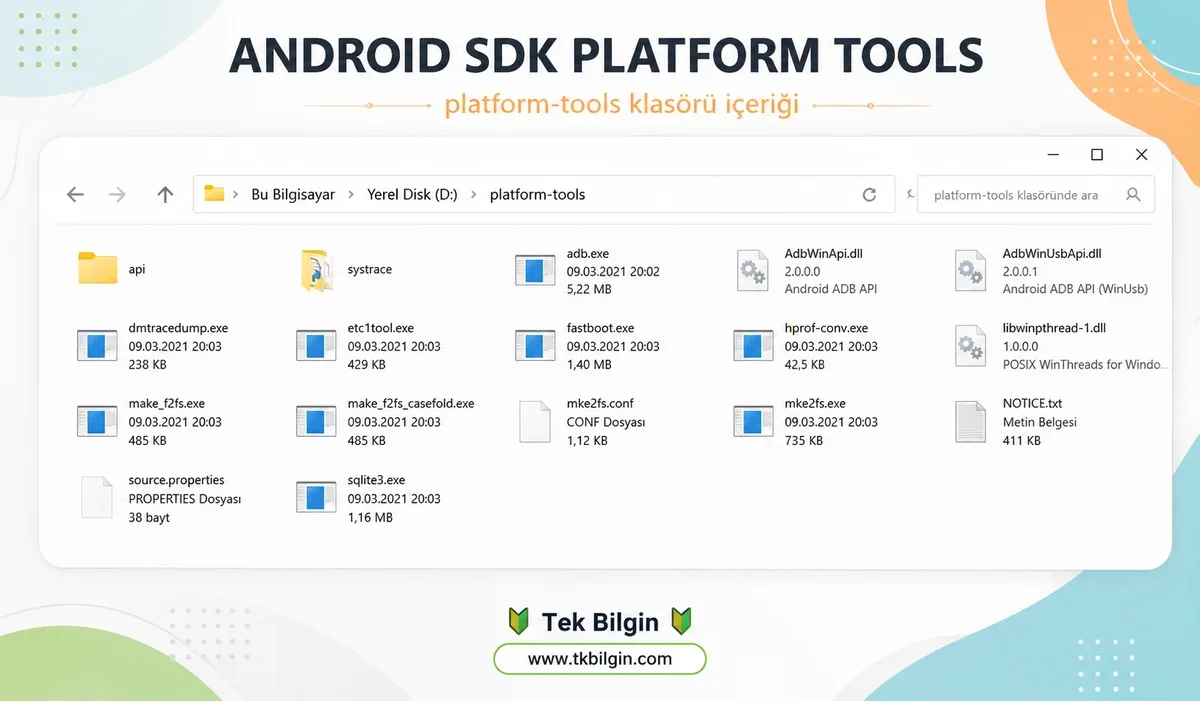Select the mke2fs.exe icon
1200x701 pixels.
(753, 421)
